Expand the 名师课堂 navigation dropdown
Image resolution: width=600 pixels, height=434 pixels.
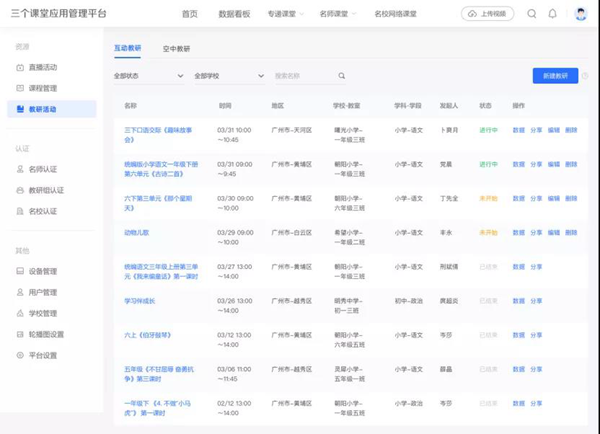coord(340,14)
